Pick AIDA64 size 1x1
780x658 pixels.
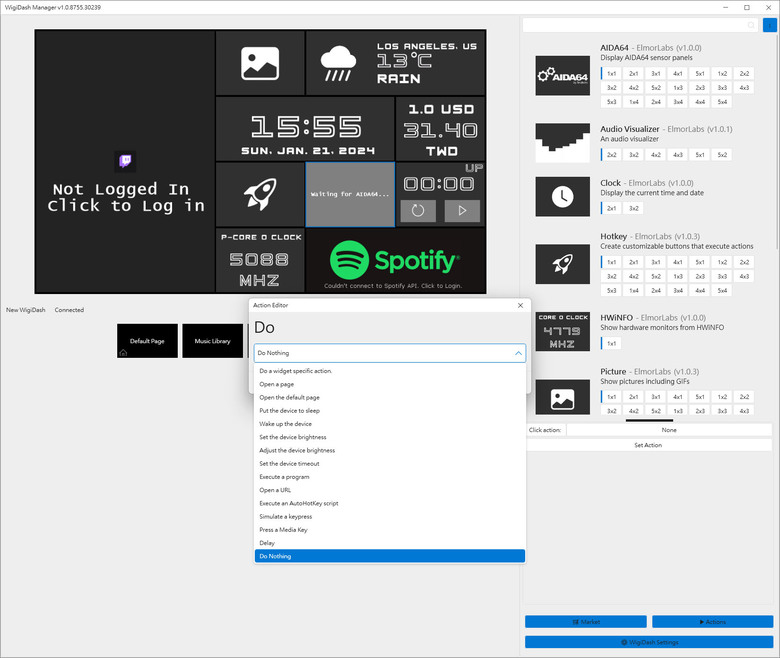coord(612,74)
